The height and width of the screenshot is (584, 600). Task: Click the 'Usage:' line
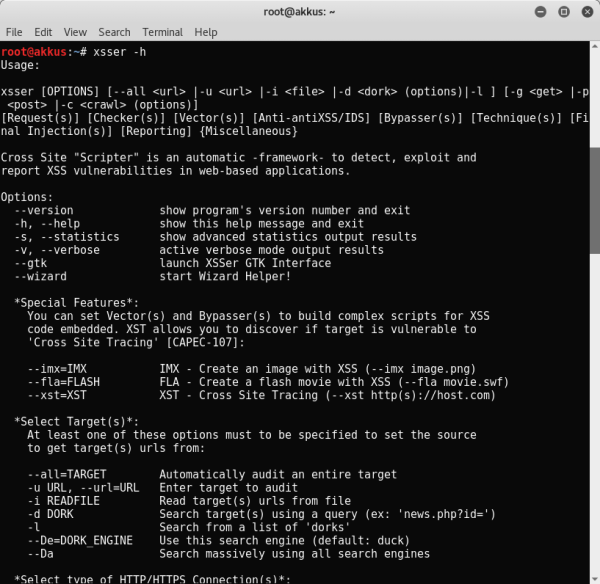[20, 65]
